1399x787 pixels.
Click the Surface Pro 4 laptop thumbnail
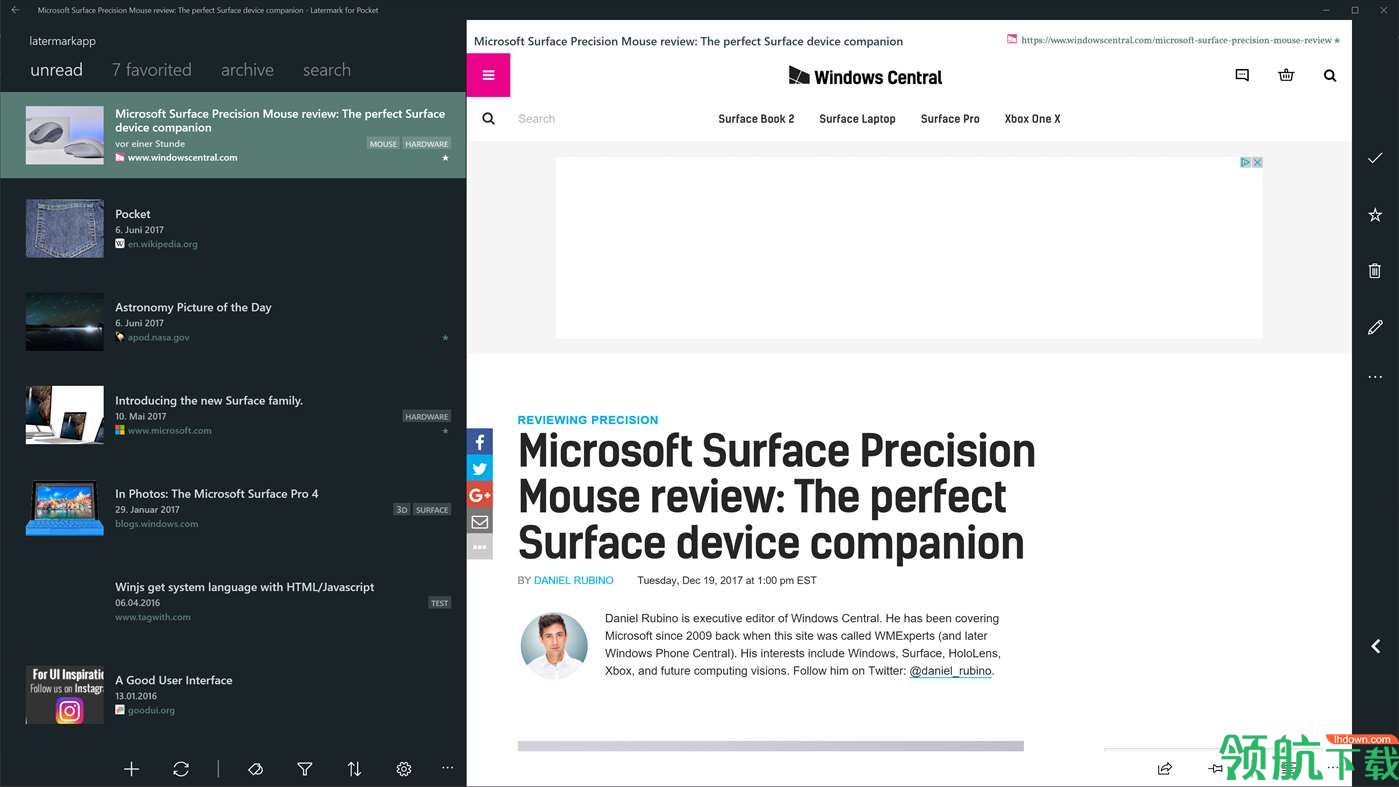(x=65, y=508)
